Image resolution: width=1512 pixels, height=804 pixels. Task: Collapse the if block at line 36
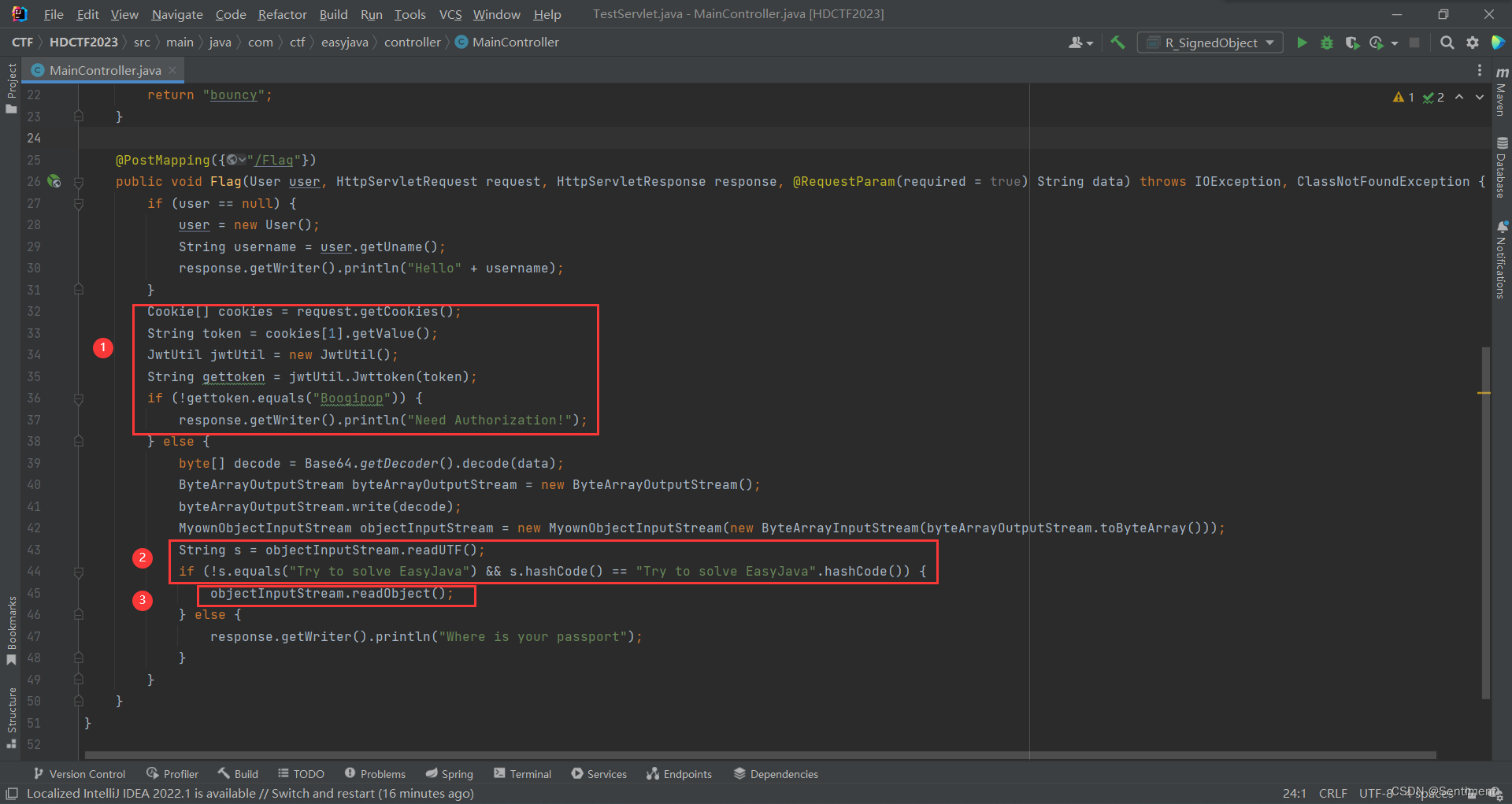[79, 399]
